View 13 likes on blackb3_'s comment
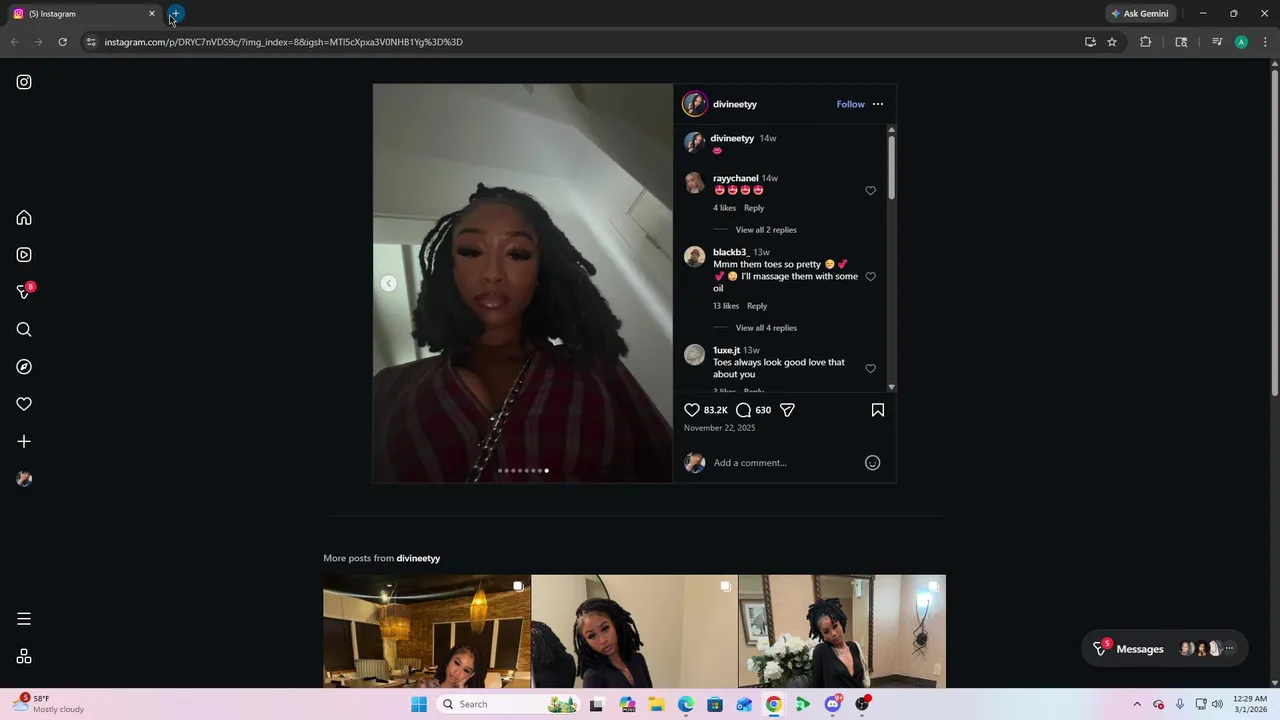The image size is (1280, 720). click(726, 306)
